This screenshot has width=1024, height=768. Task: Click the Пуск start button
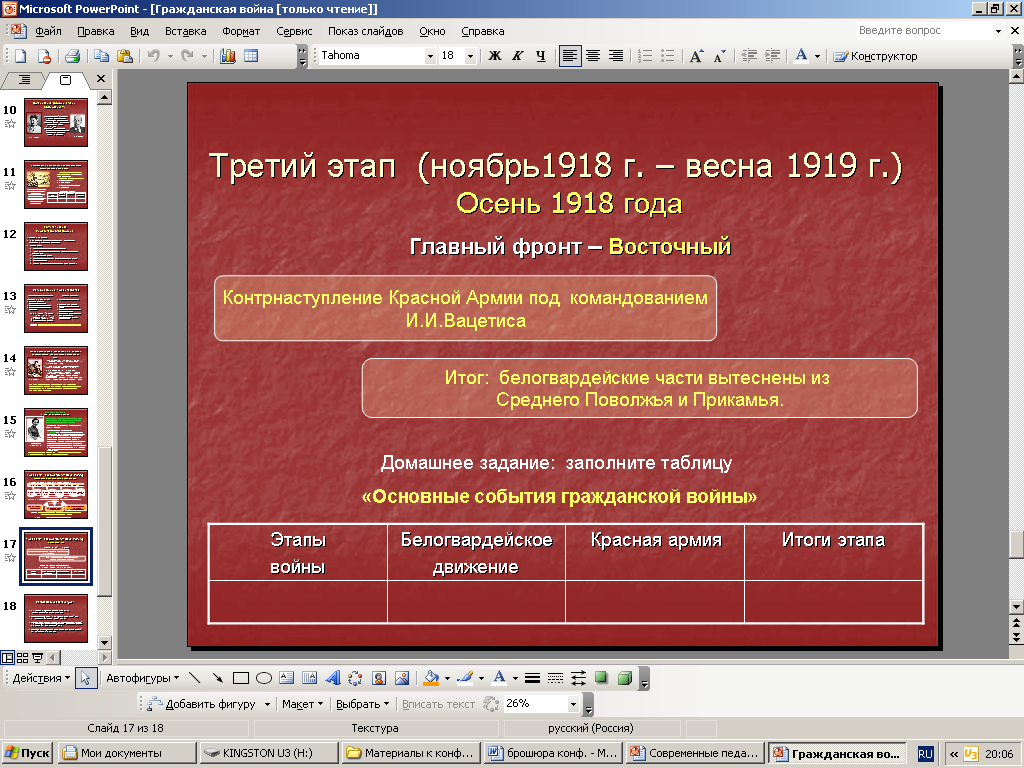pos(28,753)
